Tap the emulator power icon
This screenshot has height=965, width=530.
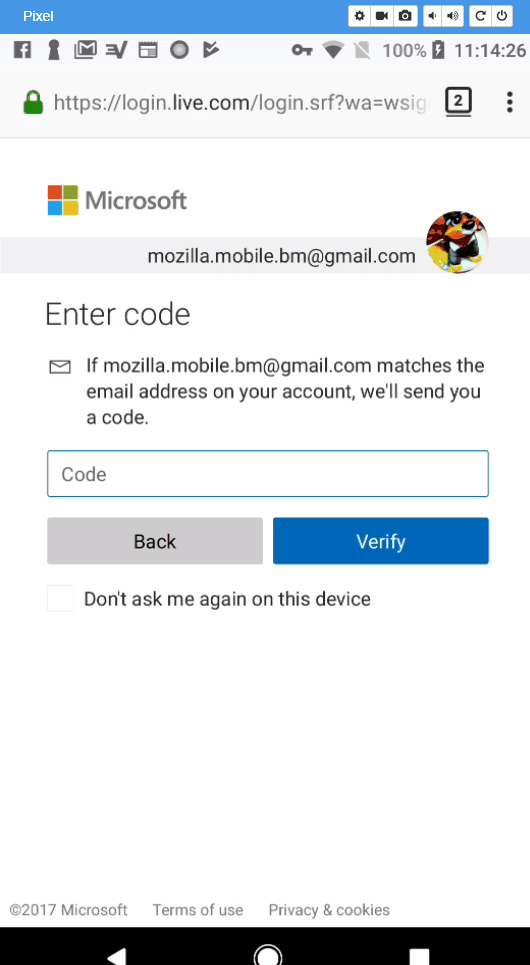point(502,16)
